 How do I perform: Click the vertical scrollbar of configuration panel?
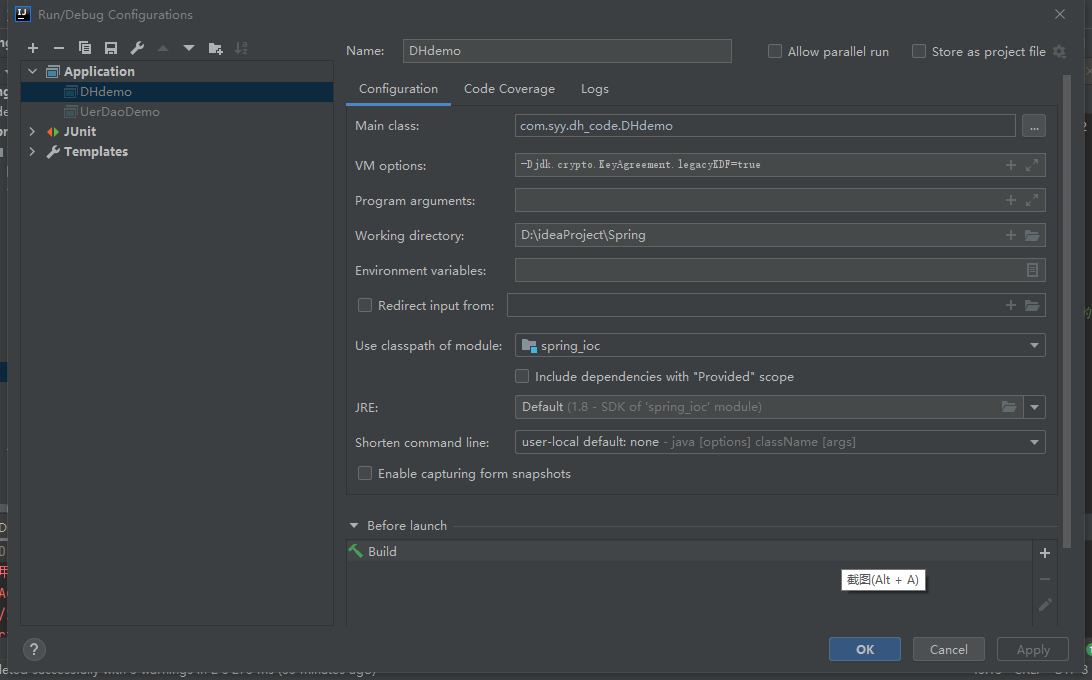click(1066, 311)
